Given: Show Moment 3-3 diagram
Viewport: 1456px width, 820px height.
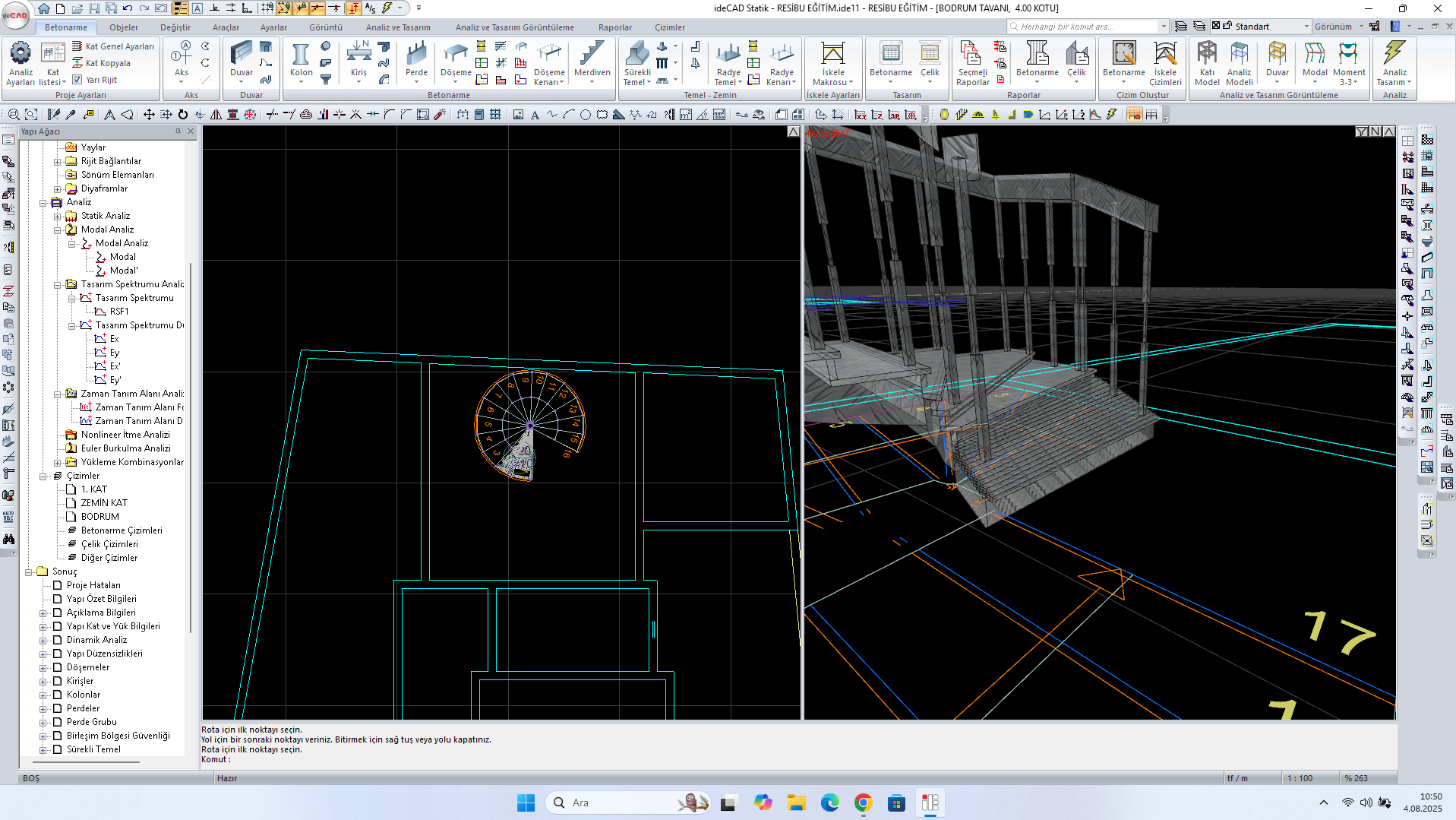Looking at the screenshot, I should pyautogui.click(x=1349, y=64).
